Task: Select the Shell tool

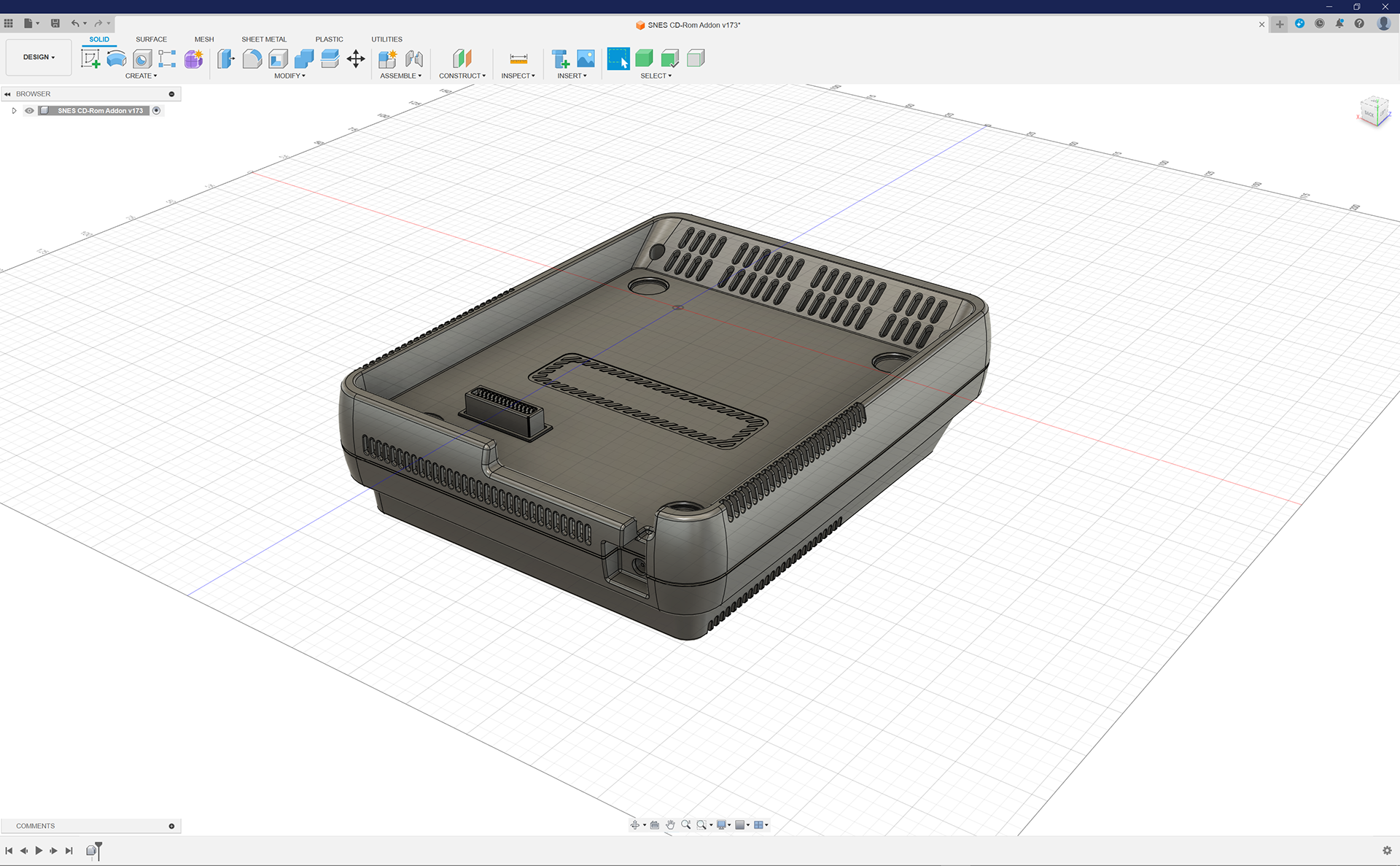Action: (279, 58)
